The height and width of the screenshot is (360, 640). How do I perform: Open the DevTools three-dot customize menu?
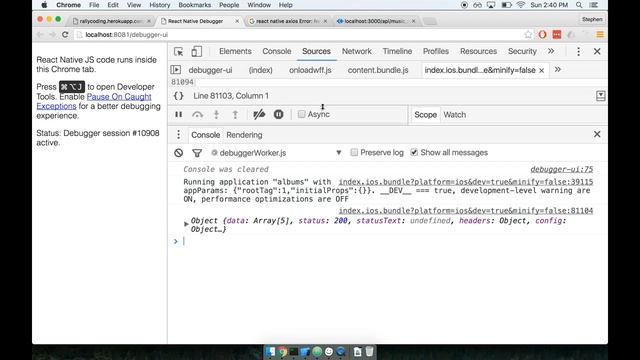click(x=578, y=51)
